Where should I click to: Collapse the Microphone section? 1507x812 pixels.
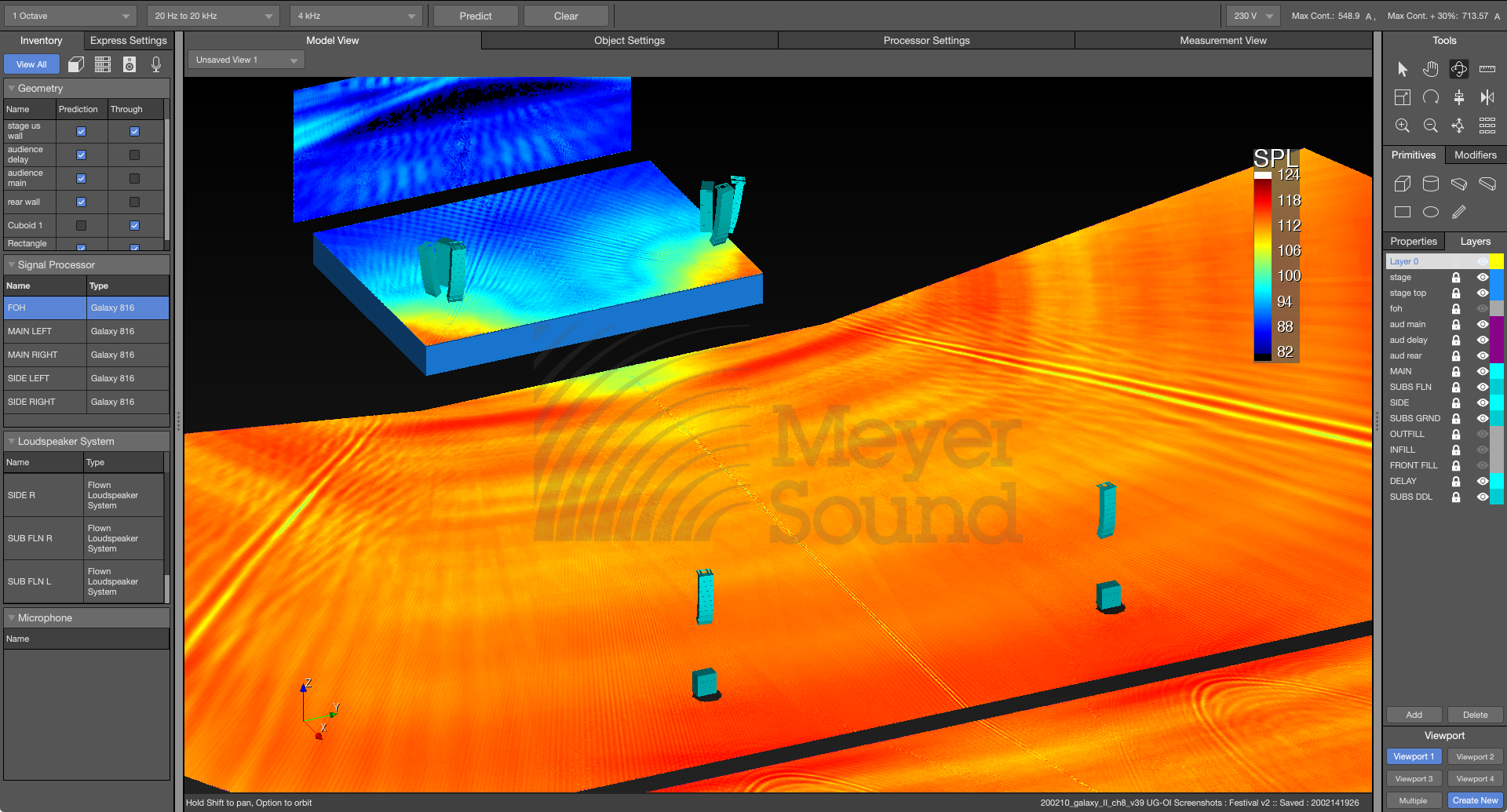pyautogui.click(x=12, y=618)
